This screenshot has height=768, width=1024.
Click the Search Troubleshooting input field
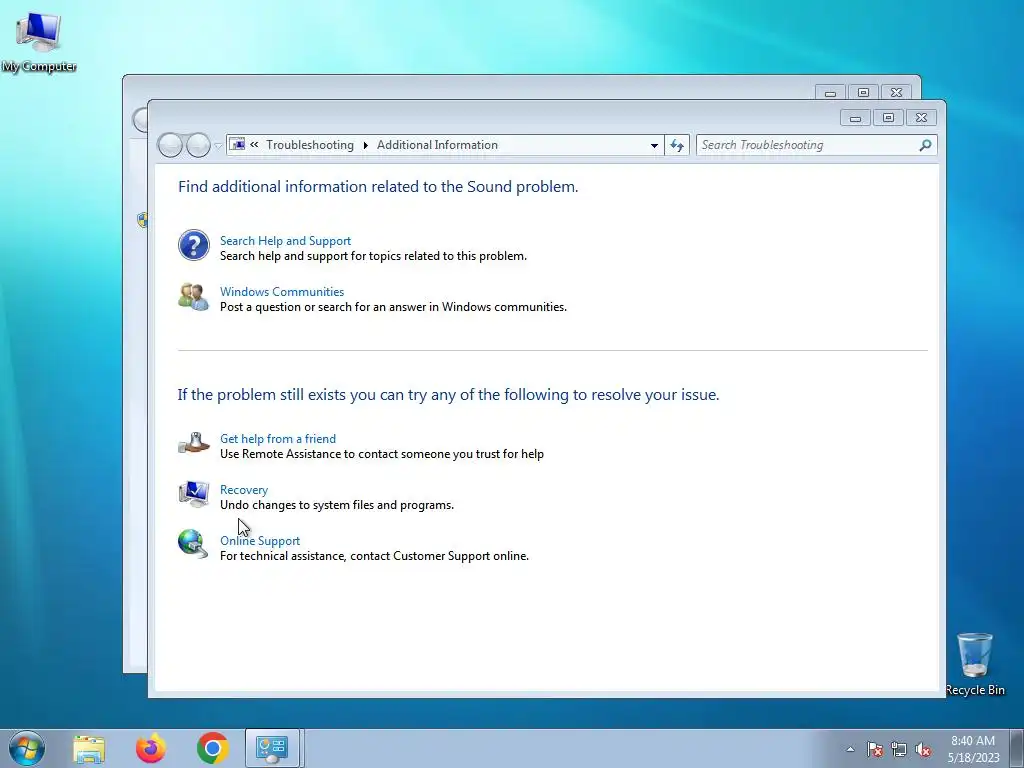click(807, 145)
